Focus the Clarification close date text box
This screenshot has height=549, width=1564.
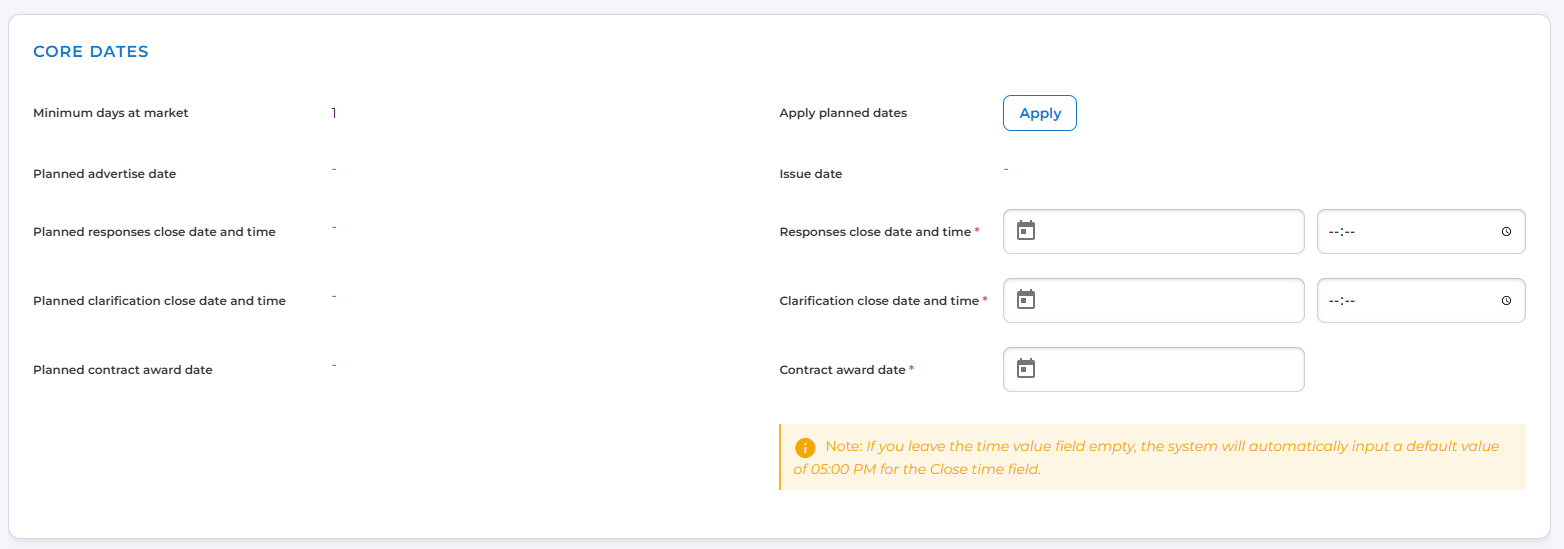click(1165, 300)
